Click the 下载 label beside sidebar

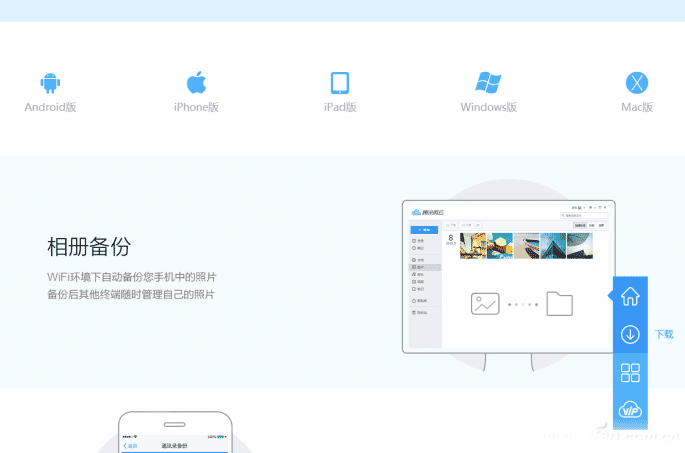[664, 335]
